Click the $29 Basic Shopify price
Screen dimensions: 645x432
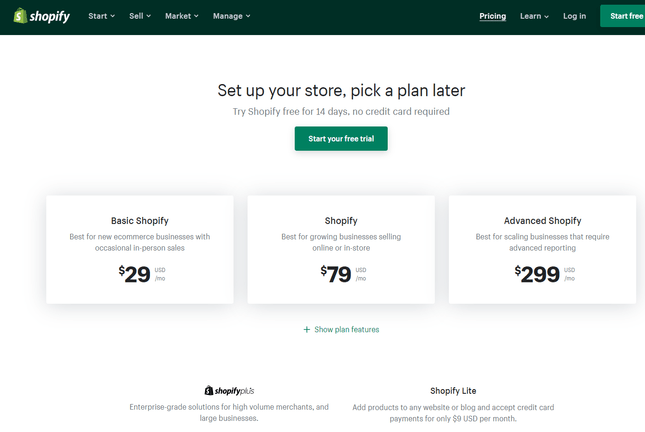pyautogui.click(x=135, y=274)
